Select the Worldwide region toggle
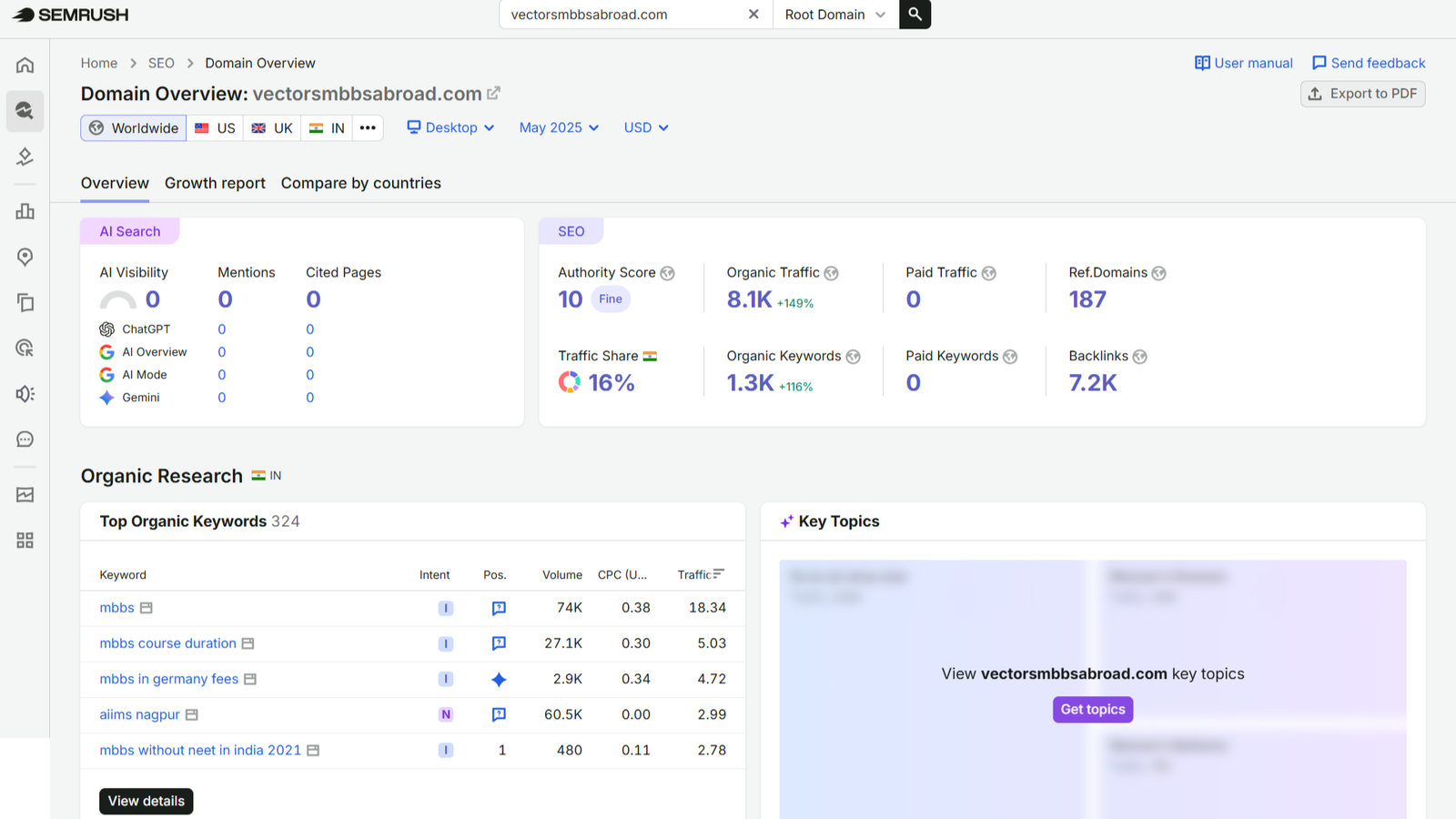1456x819 pixels. 134,128
